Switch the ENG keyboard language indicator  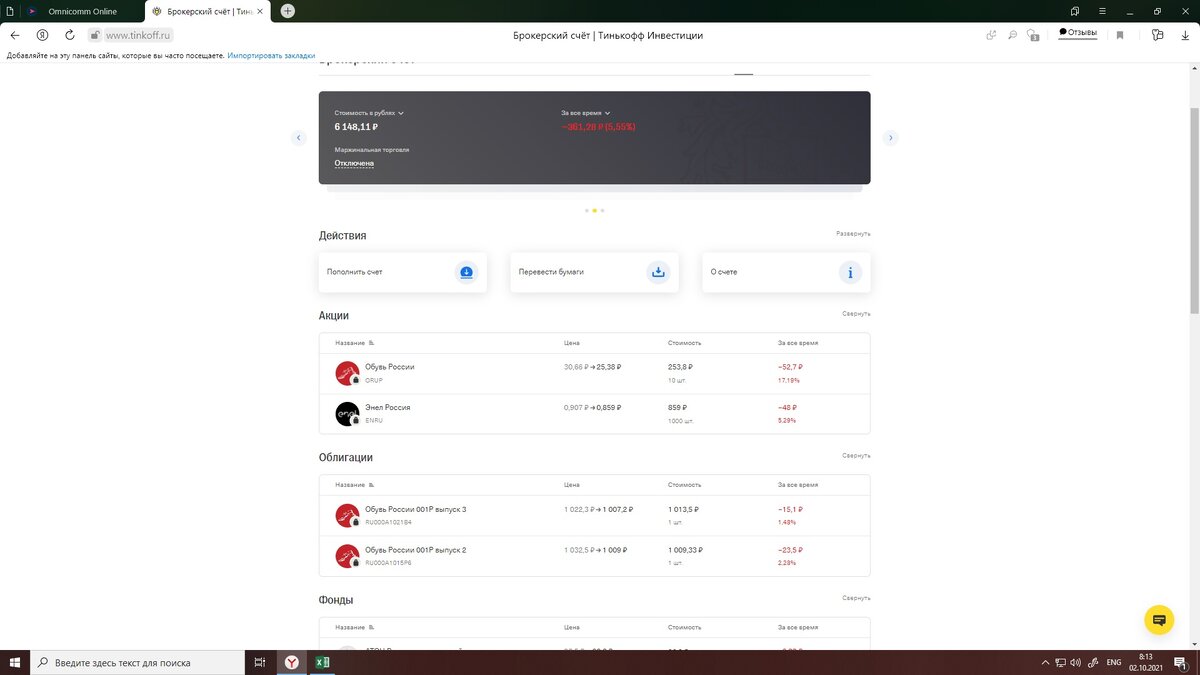[1114, 662]
